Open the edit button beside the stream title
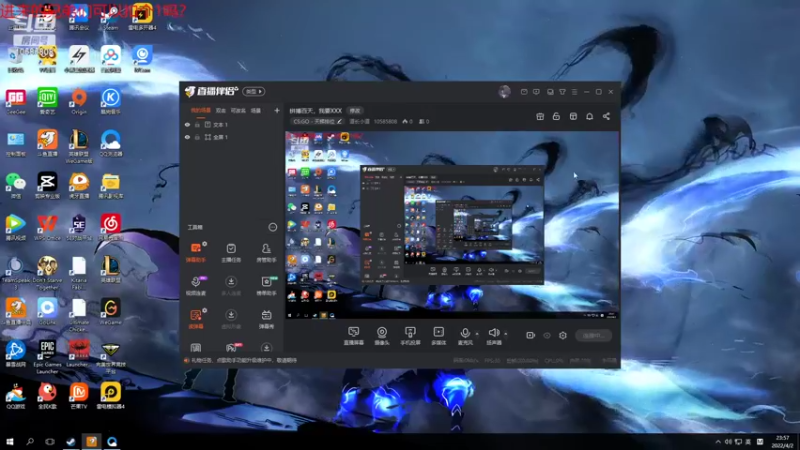The image size is (800, 450). [x=355, y=111]
